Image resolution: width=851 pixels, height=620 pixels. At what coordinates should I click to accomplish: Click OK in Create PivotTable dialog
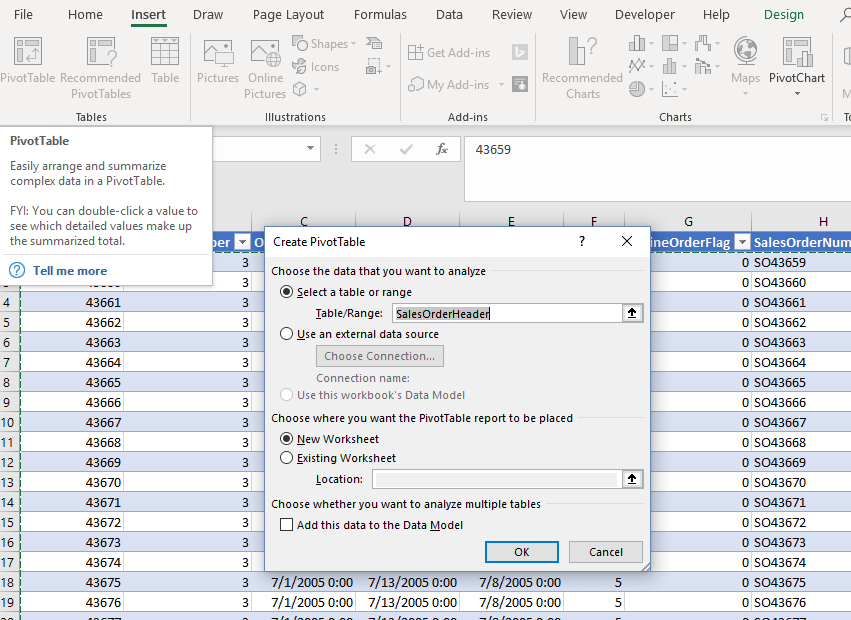click(522, 552)
